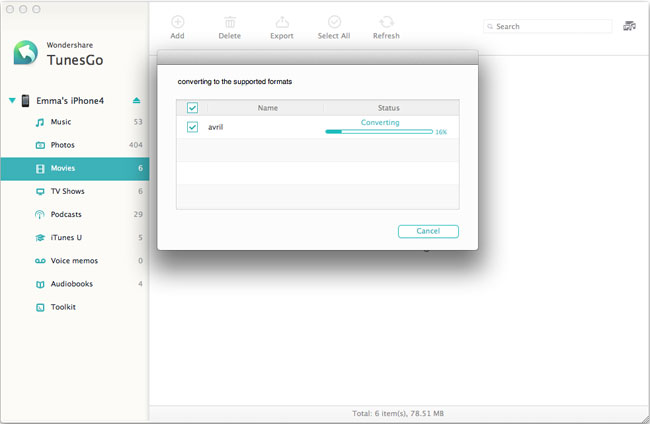Click the 16% progress value
Image resolution: width=650 pixels, height=424 pixels.
(441, 132)
